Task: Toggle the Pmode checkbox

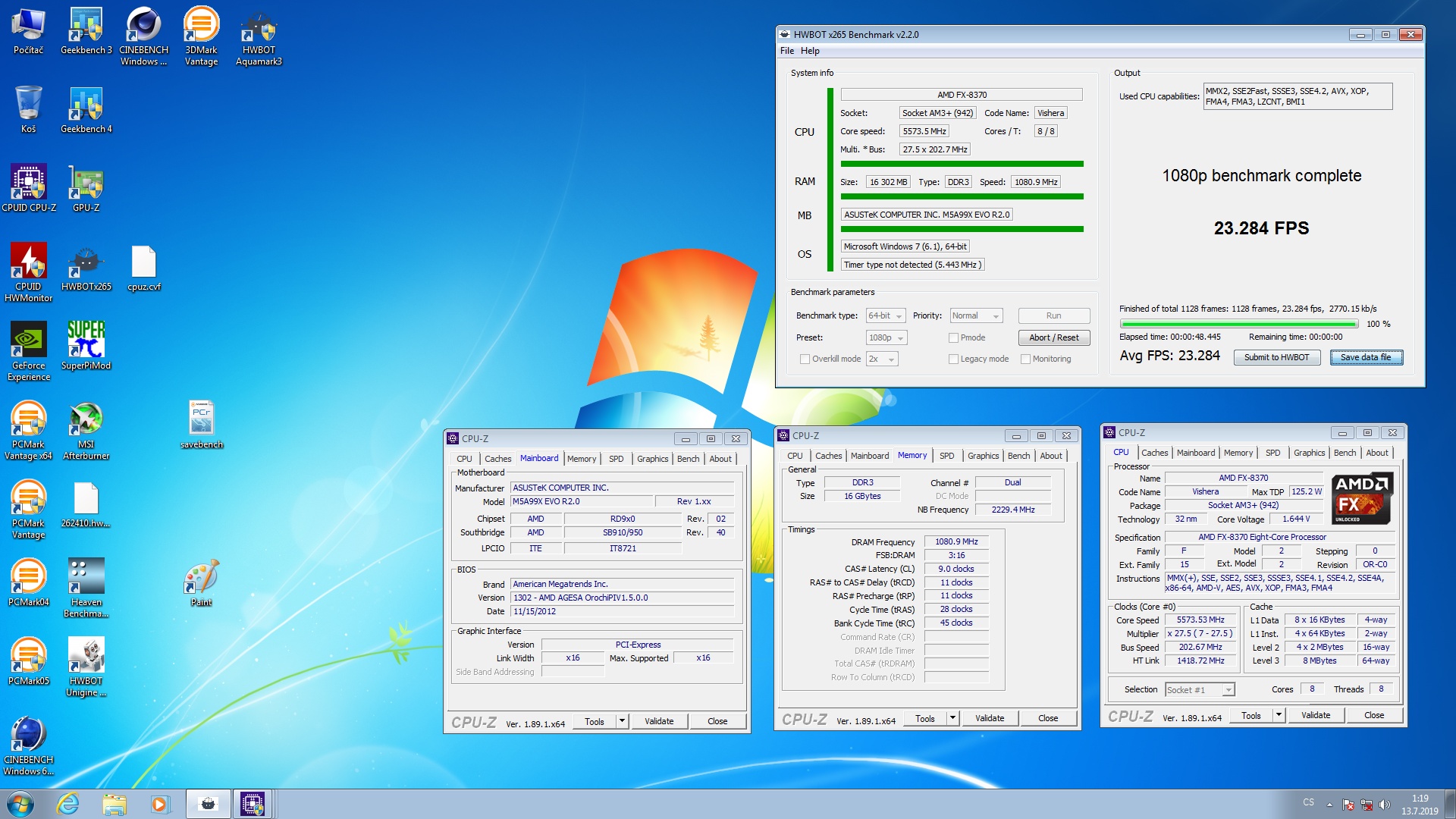Action: (954, 338)
